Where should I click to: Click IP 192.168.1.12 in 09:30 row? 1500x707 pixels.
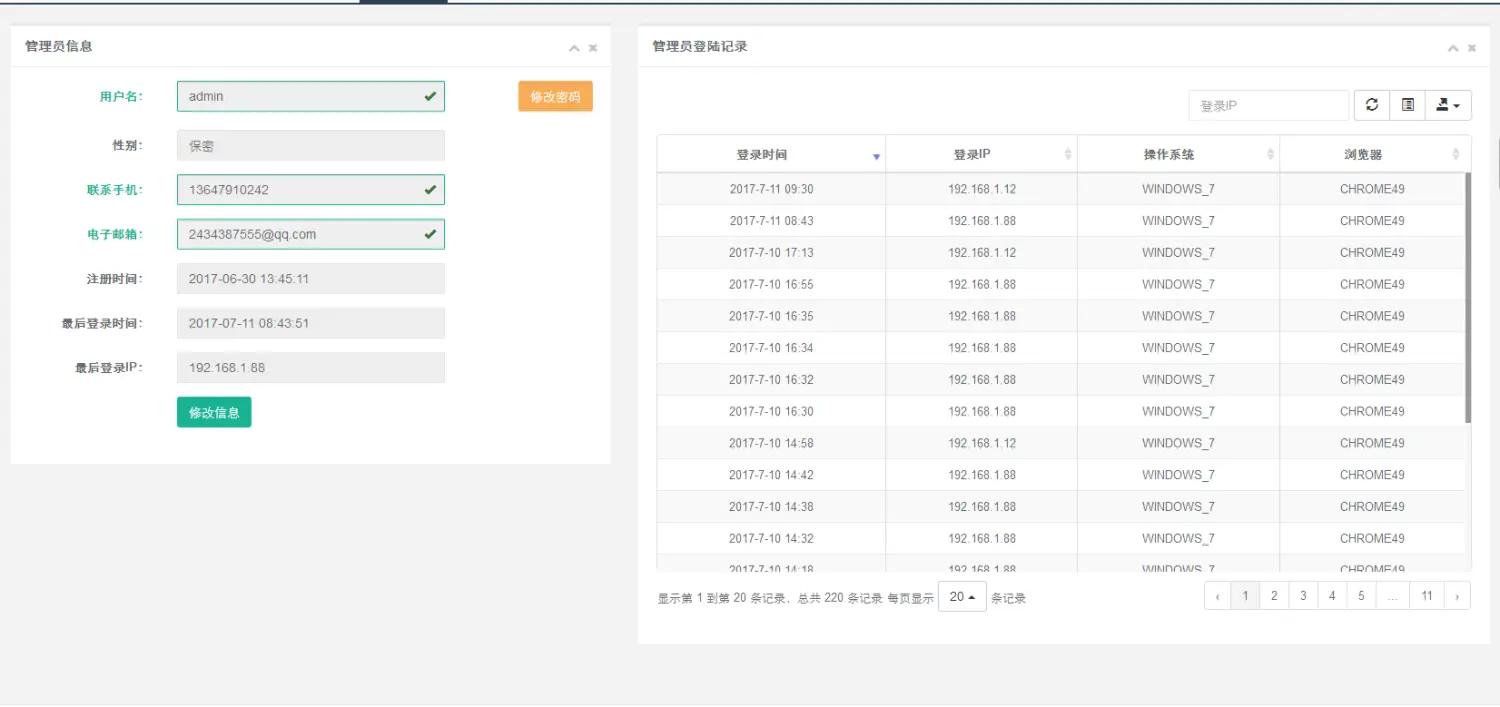[x=982, y=189]
